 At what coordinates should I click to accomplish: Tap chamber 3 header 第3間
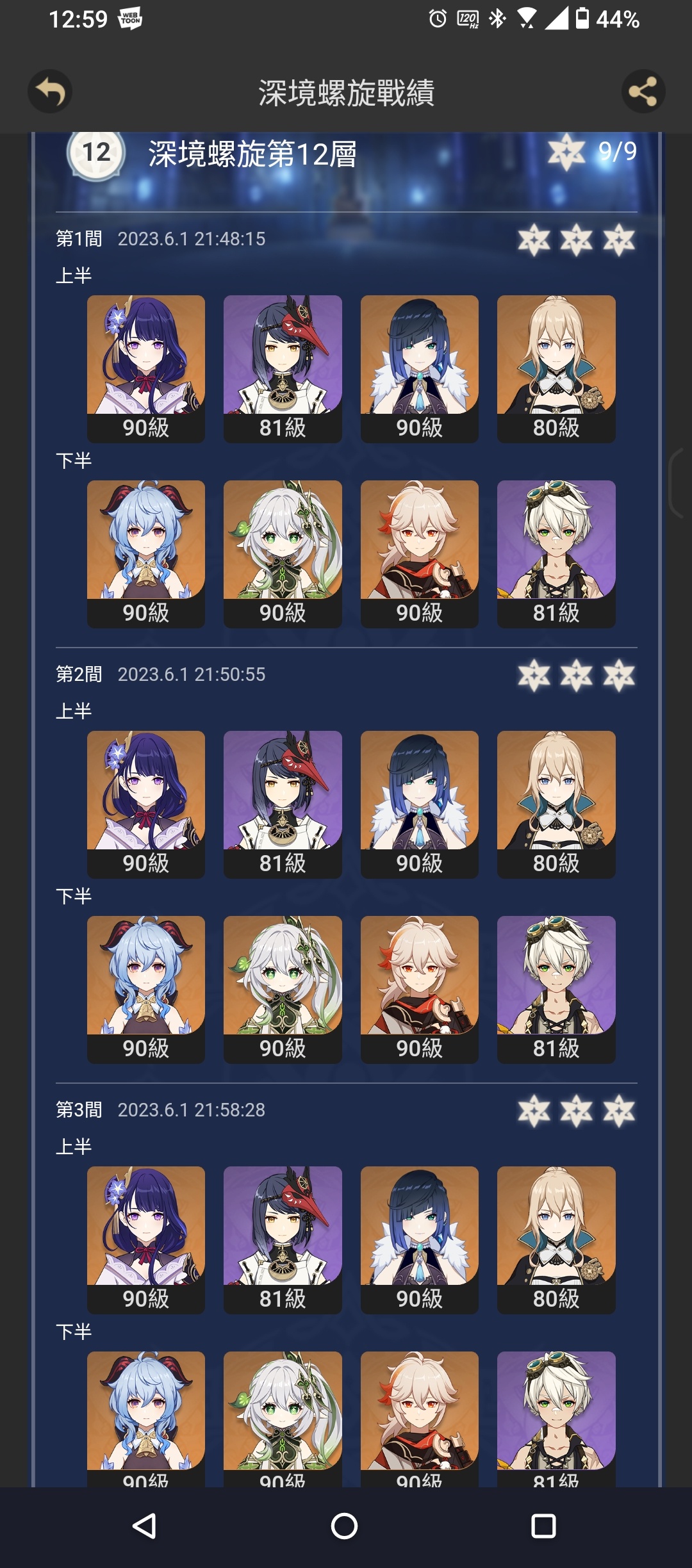coord(79,1110)
